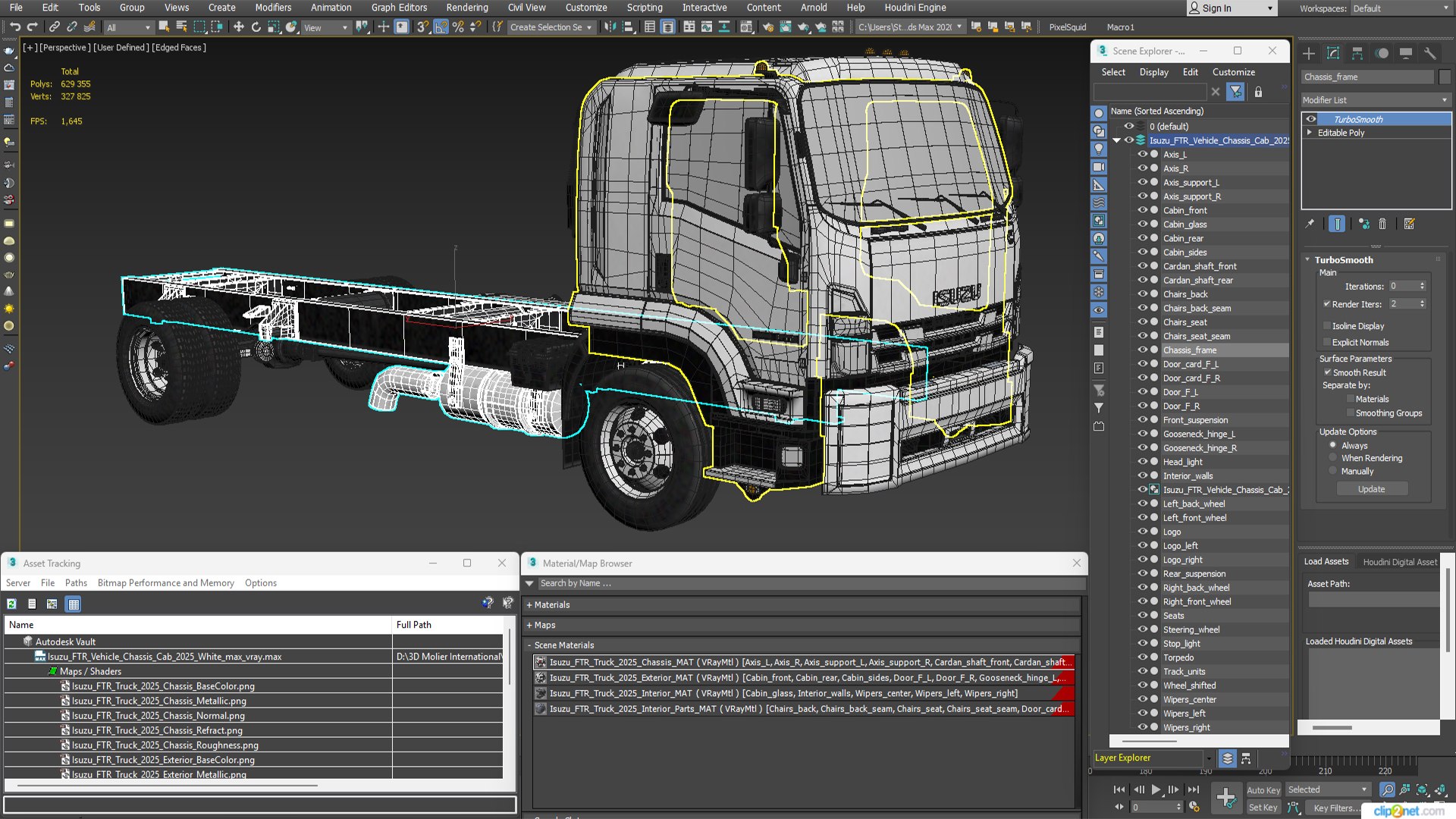Collapse the Scene Materials group
Image resolution: width=1456 pixels, height=819 pixels.
[529, 645]
